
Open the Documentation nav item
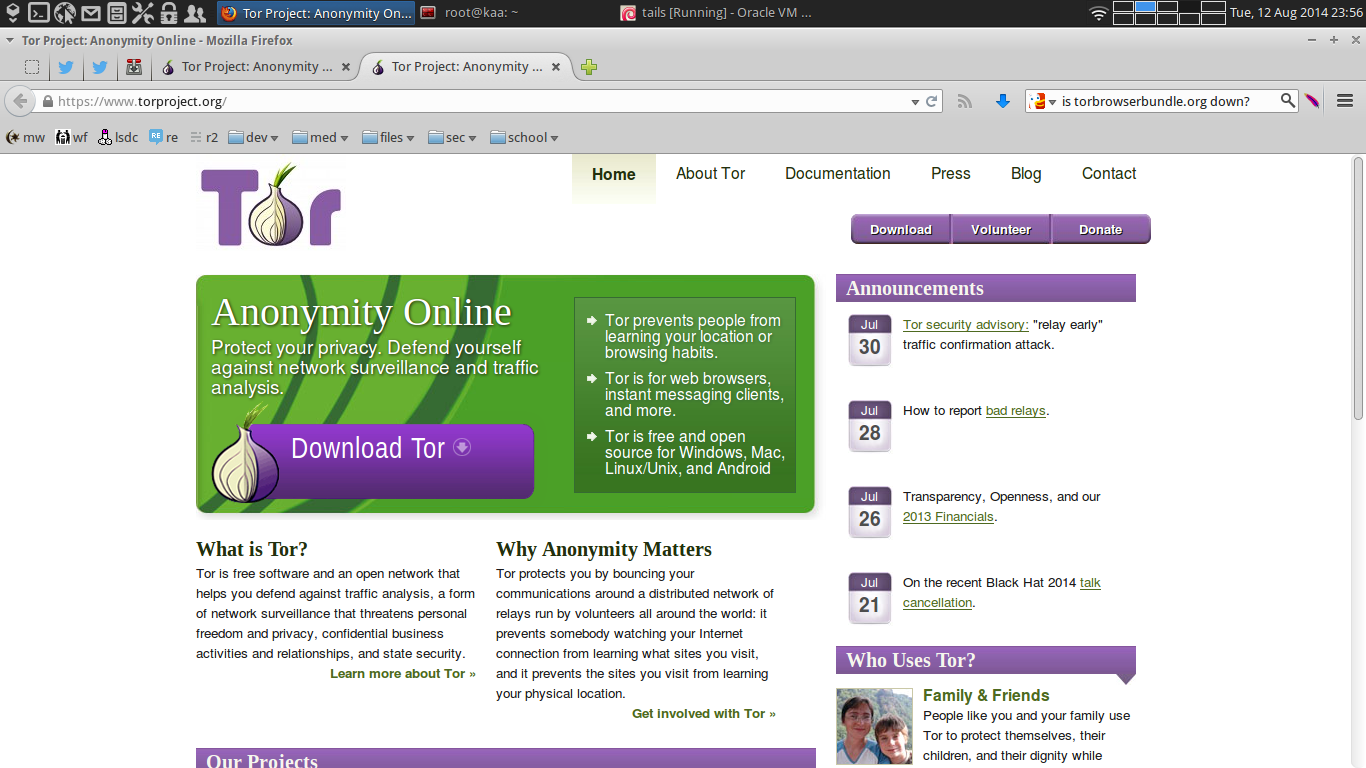click(x=838, y=174)
